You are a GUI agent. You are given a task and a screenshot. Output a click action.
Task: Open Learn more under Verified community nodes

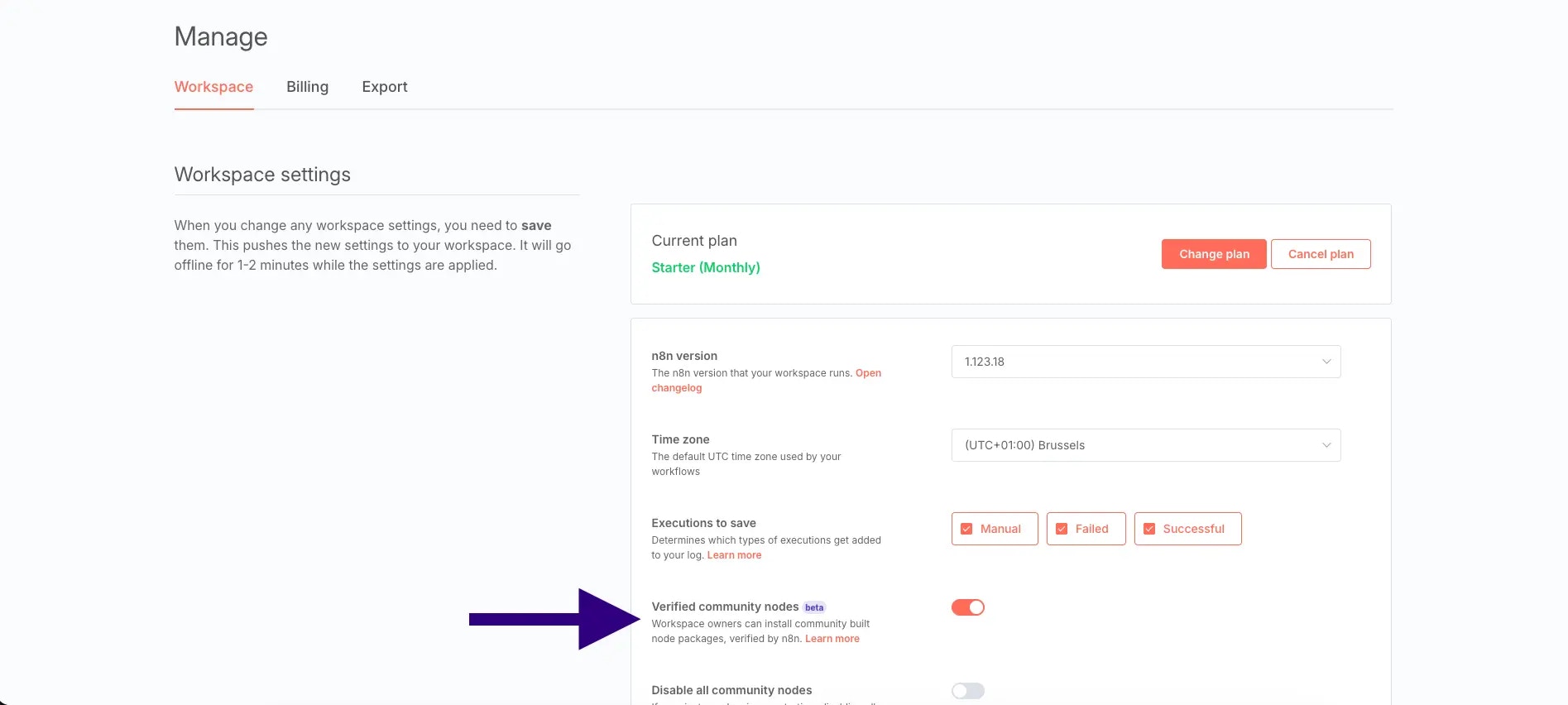[832, 639]
